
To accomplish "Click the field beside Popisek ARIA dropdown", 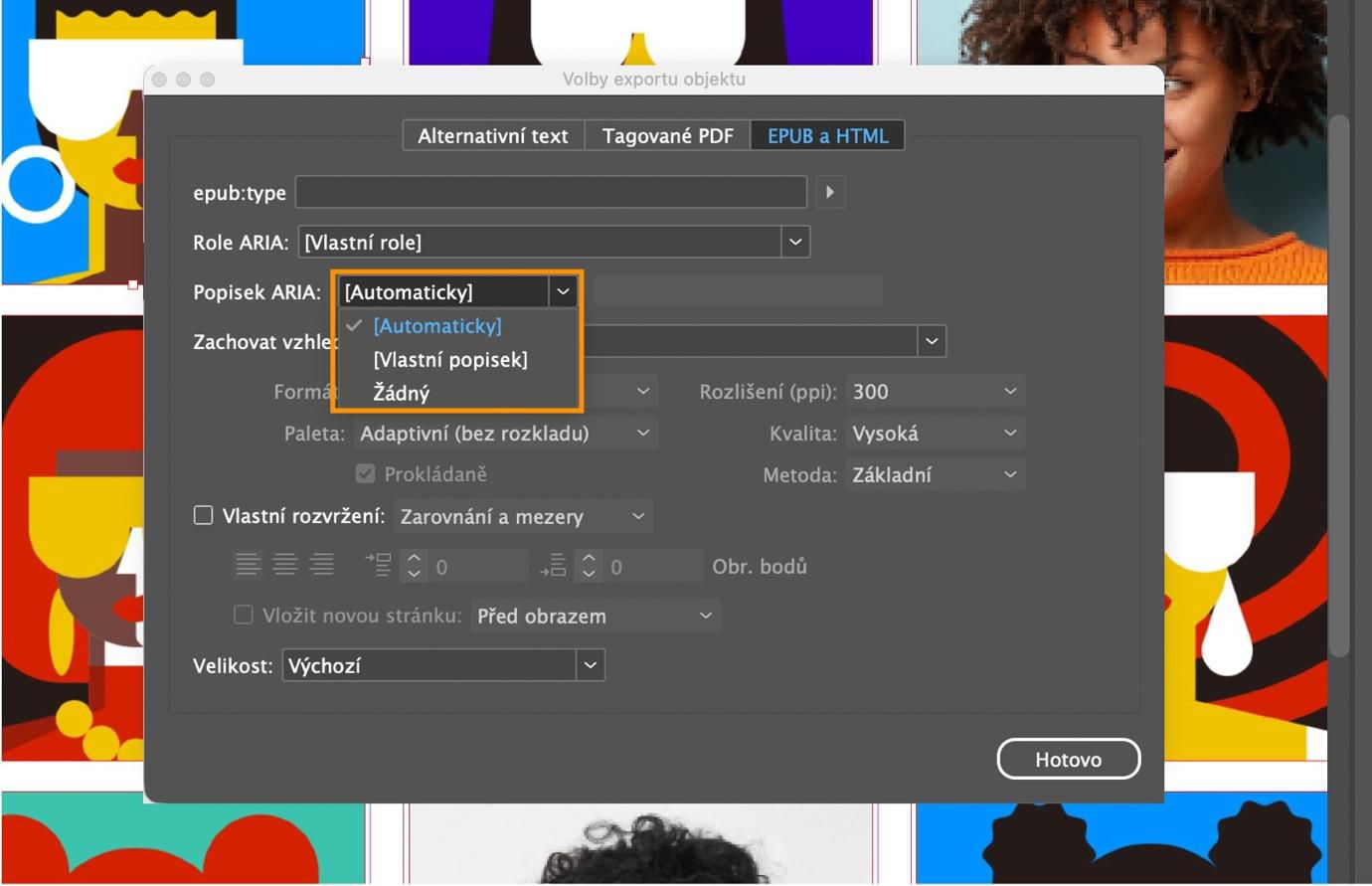I will (738, 291).
